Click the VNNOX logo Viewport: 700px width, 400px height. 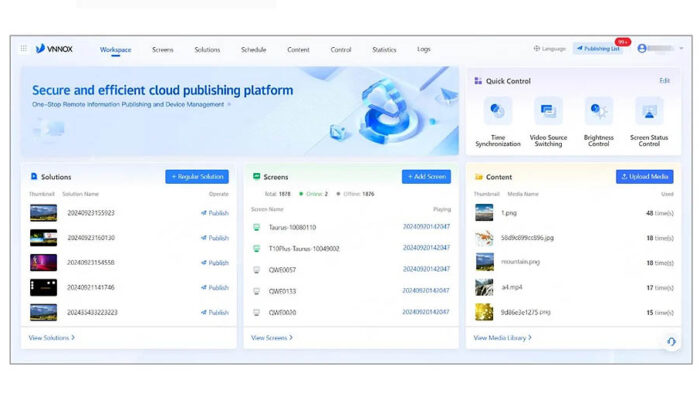(x=54, y=49)
